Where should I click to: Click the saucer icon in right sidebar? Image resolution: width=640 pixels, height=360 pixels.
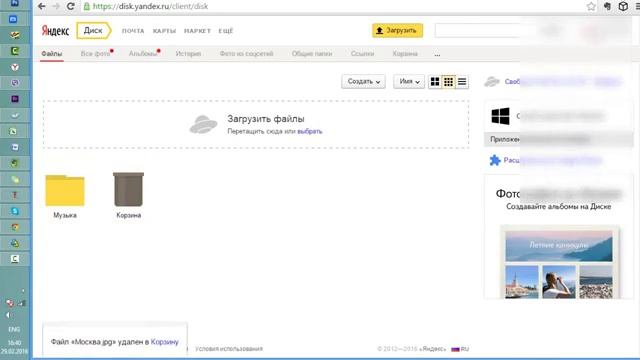pos(492,82)
